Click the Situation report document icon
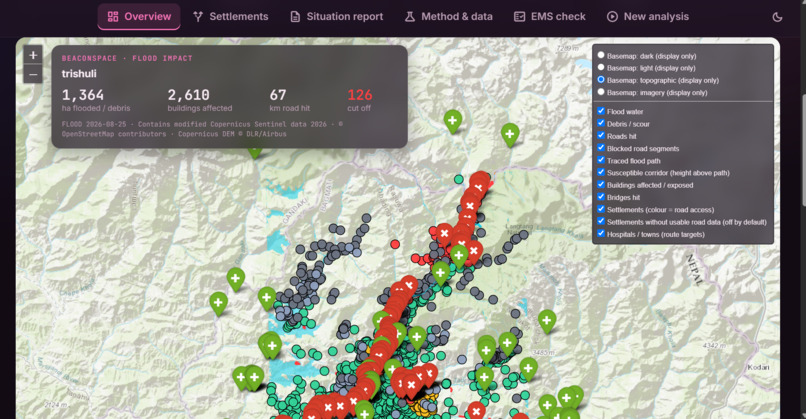The width and height of the screenshot is (806, 419). pyautogui.click(x=295, y=17)
